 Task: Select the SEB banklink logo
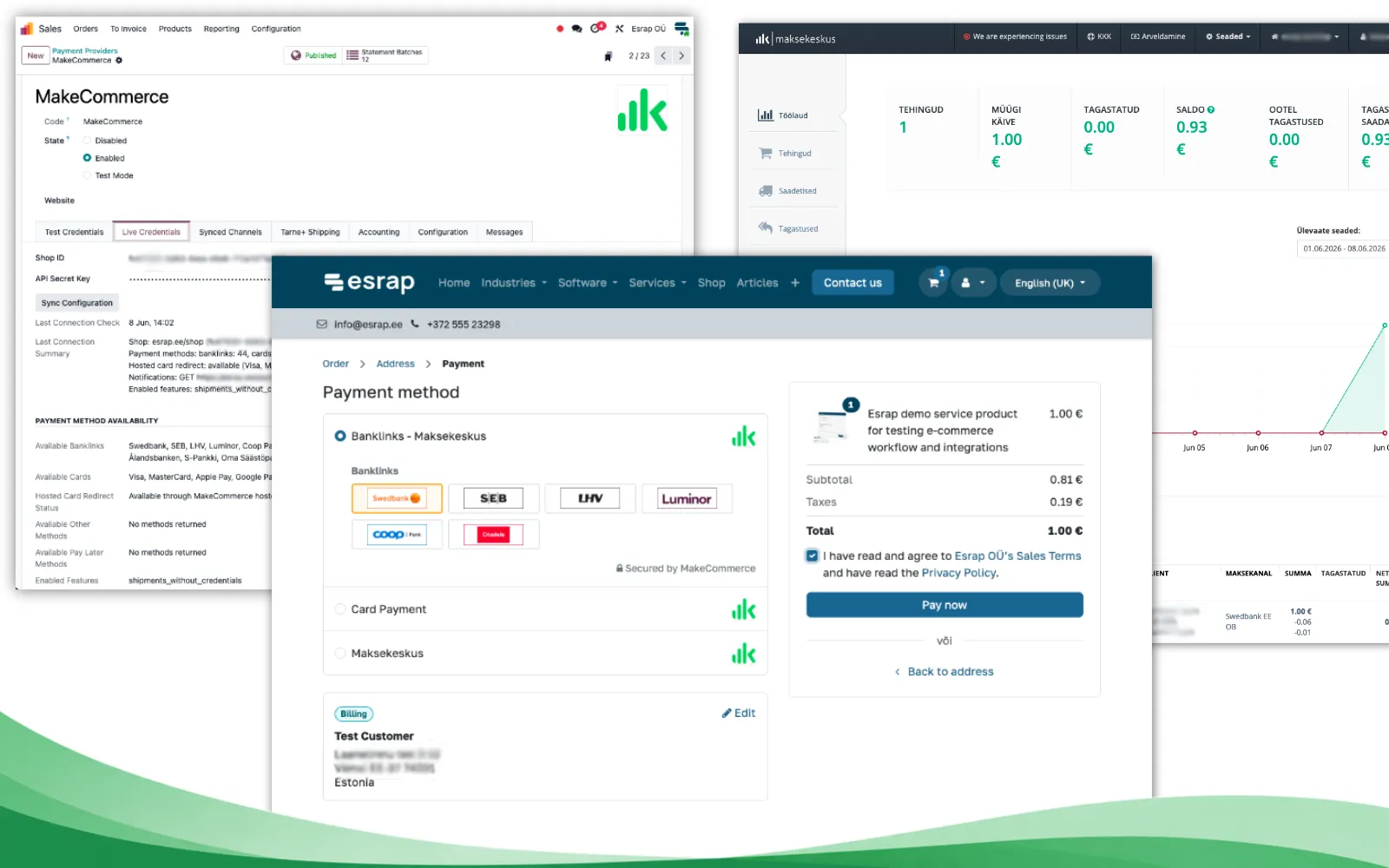(493, 498)
